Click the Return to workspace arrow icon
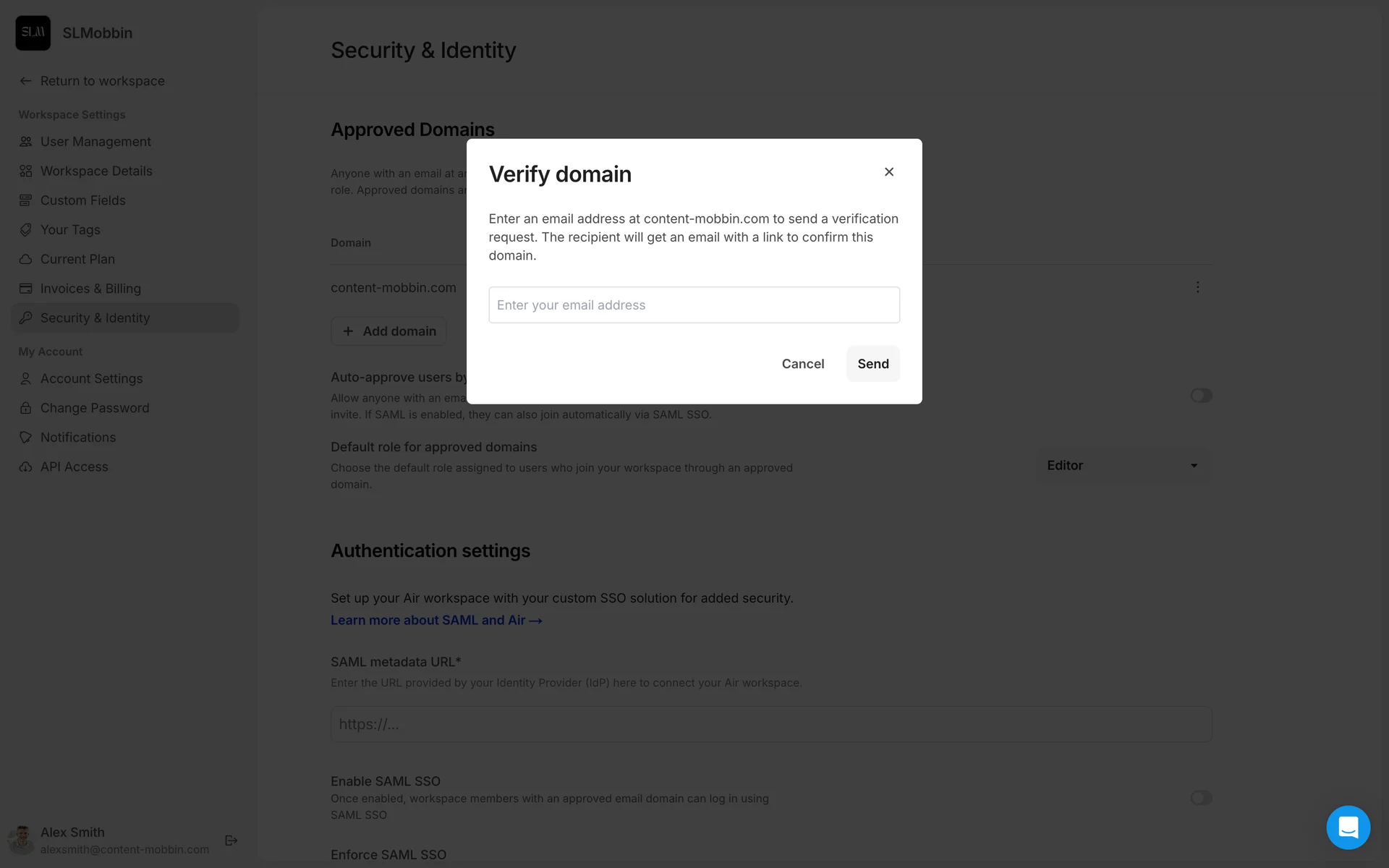Screen dimensions: 1389x868 [26, 81]
